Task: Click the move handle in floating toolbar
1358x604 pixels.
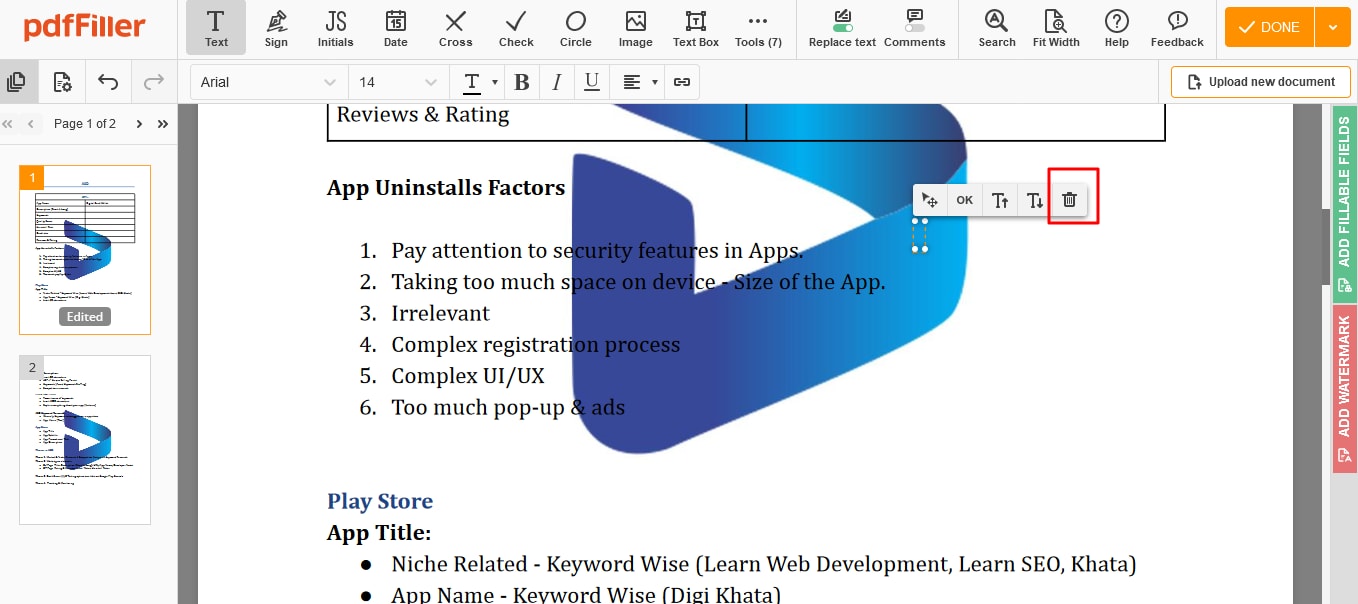Action: [x=930, y=200]
